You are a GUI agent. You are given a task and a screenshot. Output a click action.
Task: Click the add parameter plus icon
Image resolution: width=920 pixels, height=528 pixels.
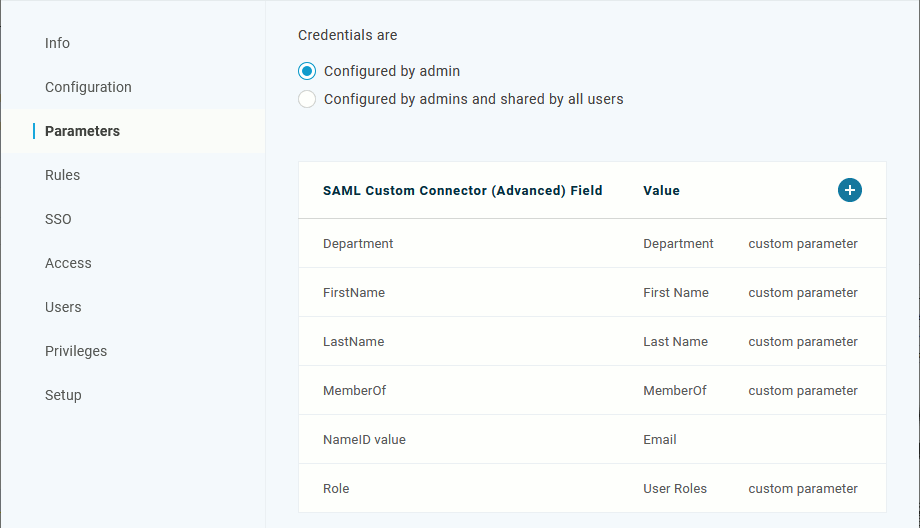(x=850, y=190)
